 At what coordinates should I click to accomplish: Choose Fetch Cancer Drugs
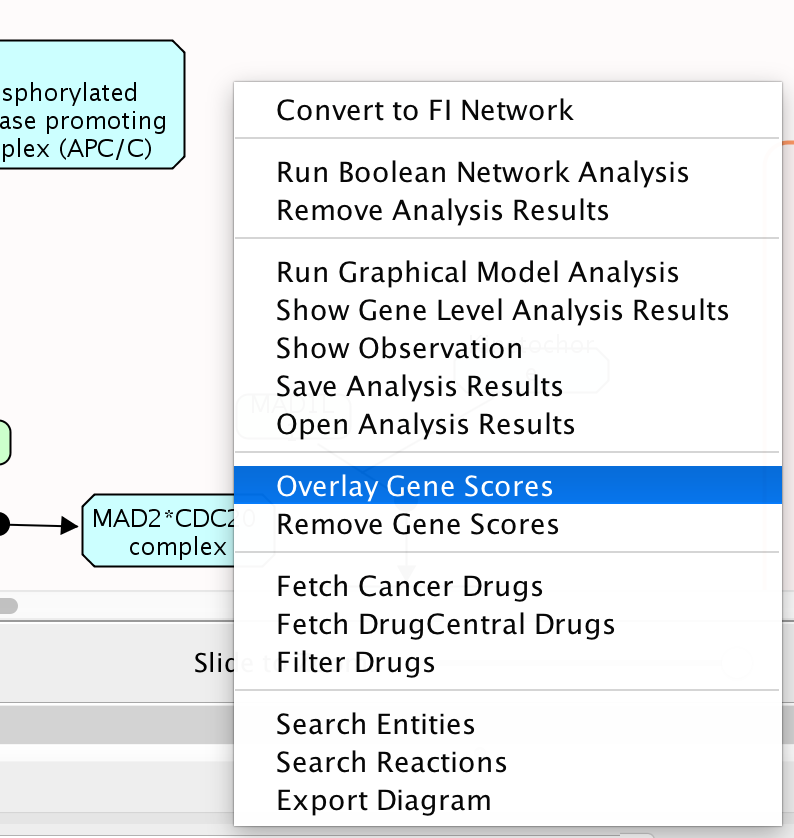(409, 586)
